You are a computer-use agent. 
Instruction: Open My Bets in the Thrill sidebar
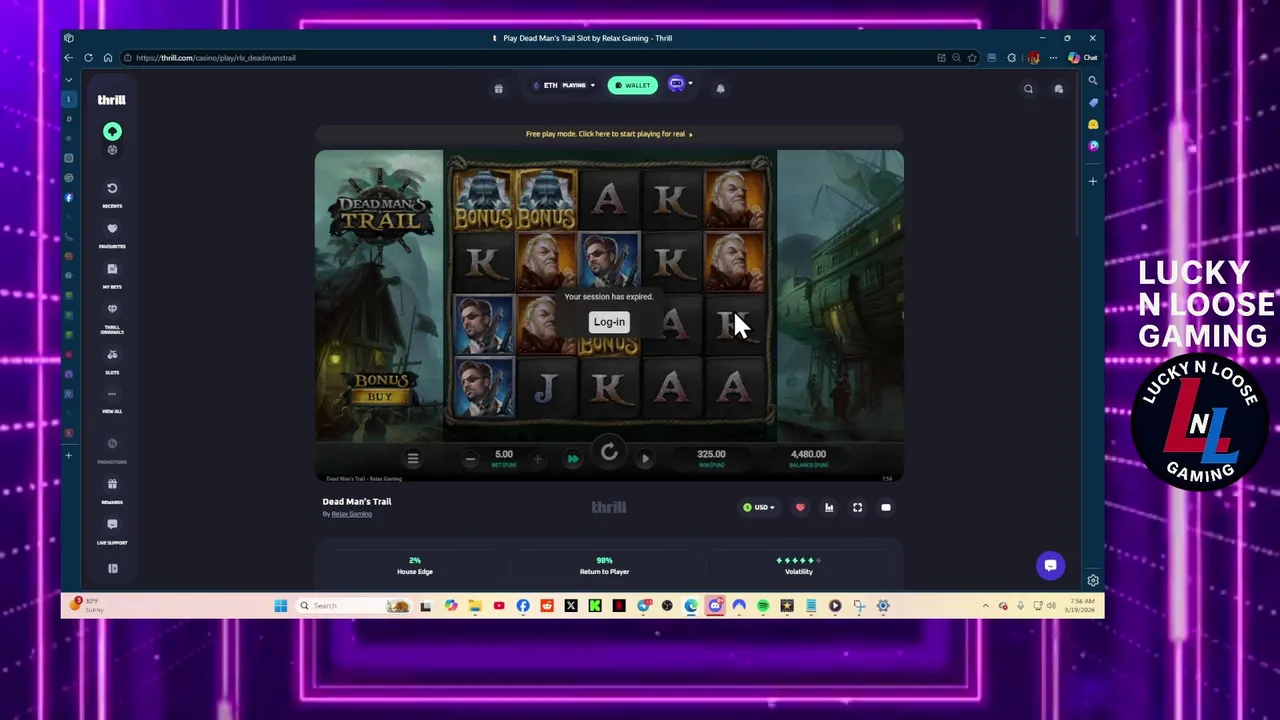tap(112, 274)
